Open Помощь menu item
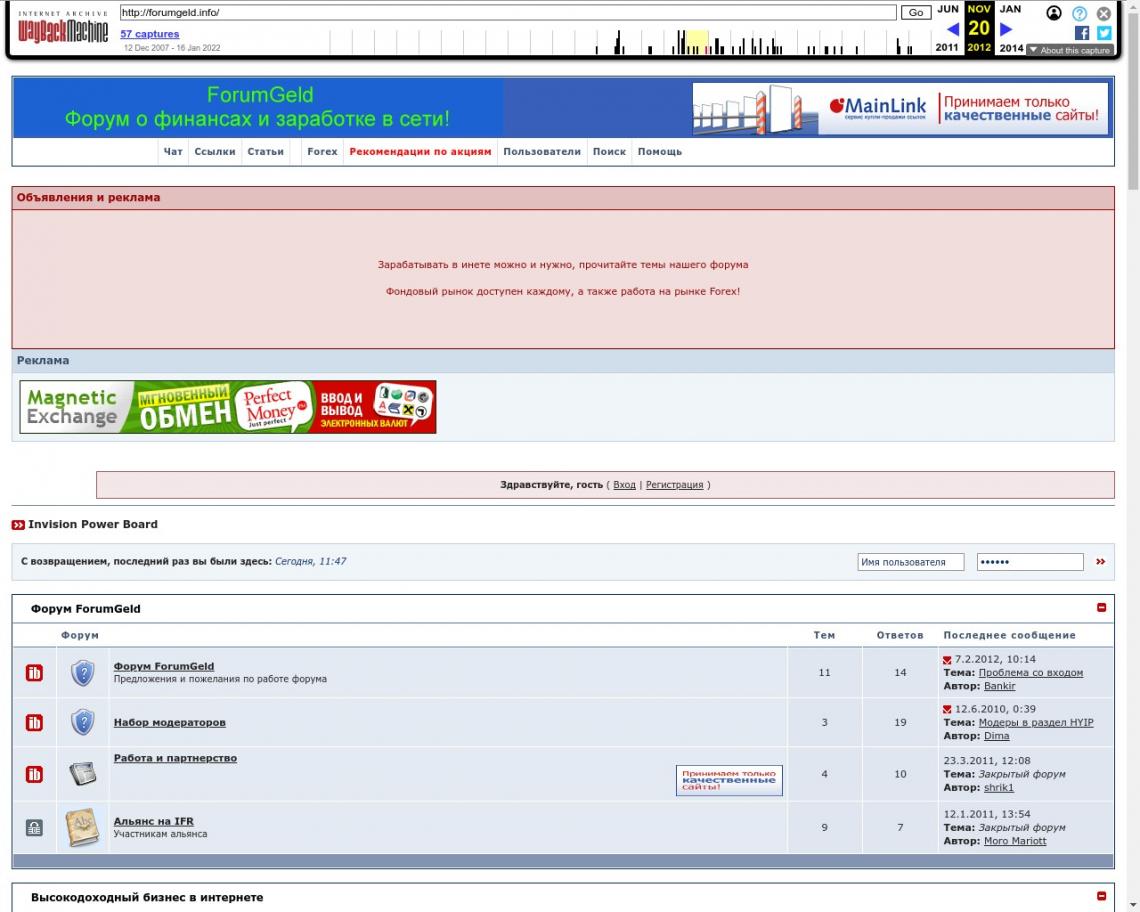 [x=659, y=152]
